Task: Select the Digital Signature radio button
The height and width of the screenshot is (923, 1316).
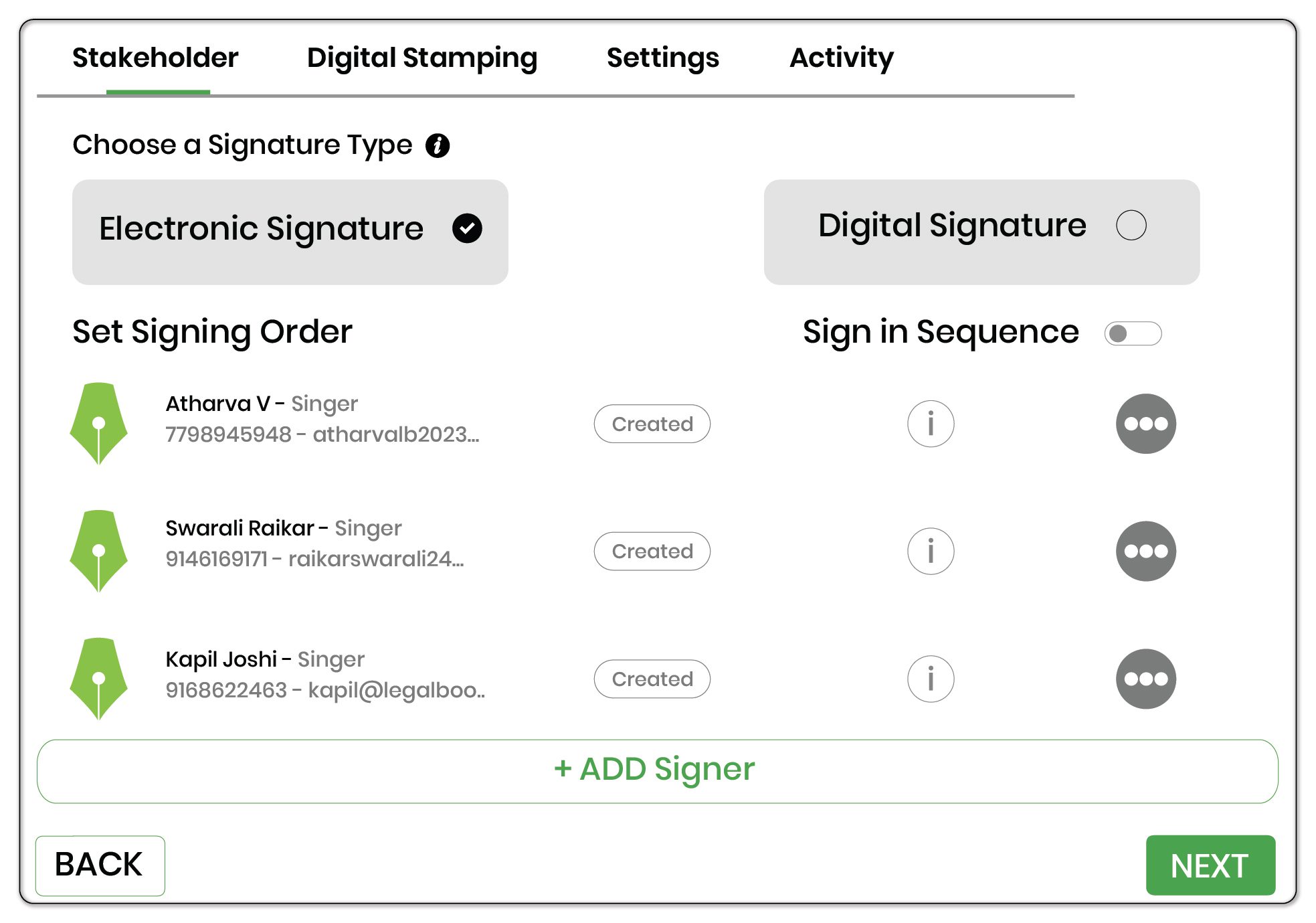Action: [x=1131, y=226]
